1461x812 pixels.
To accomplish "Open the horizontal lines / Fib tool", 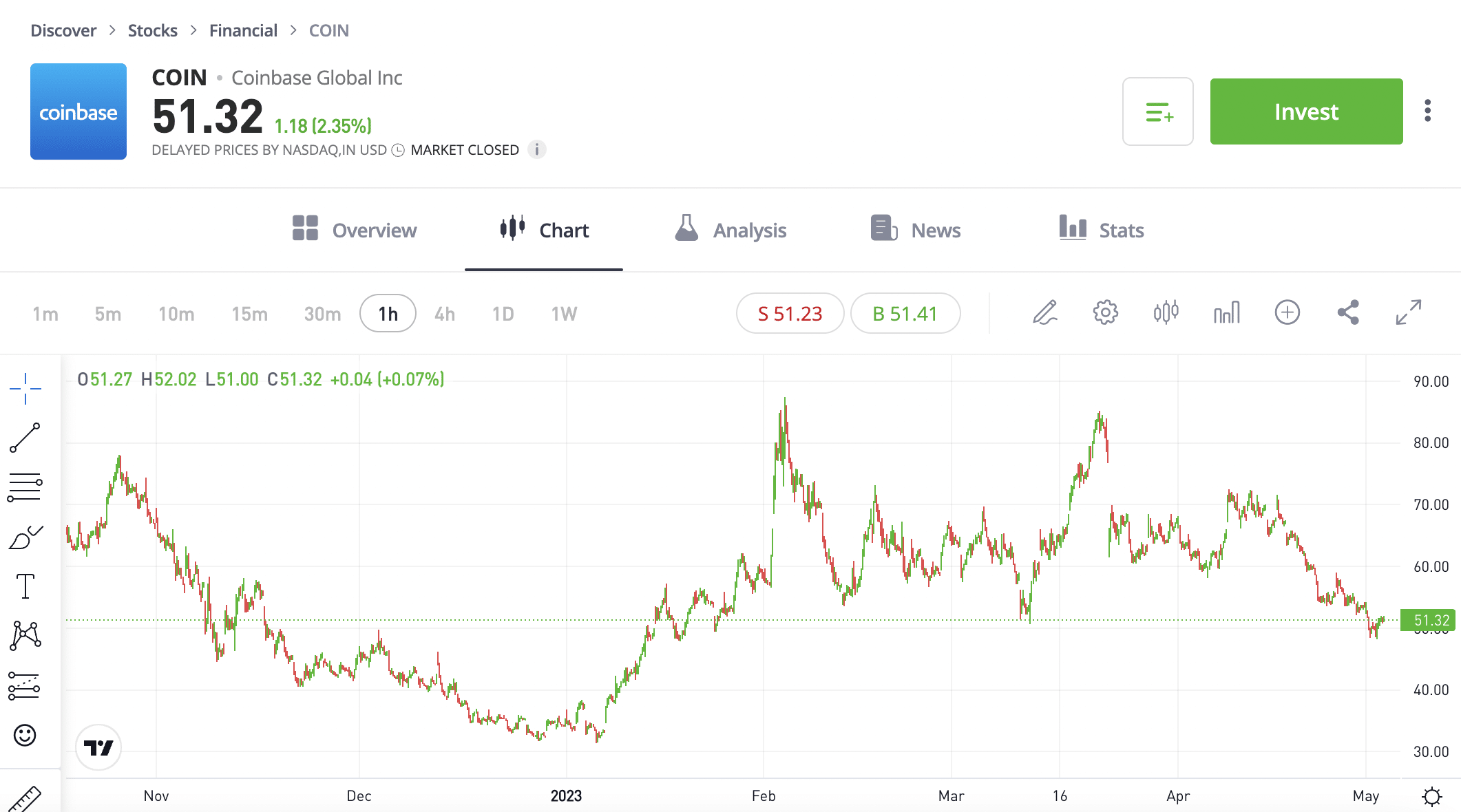I will (25, 487).
